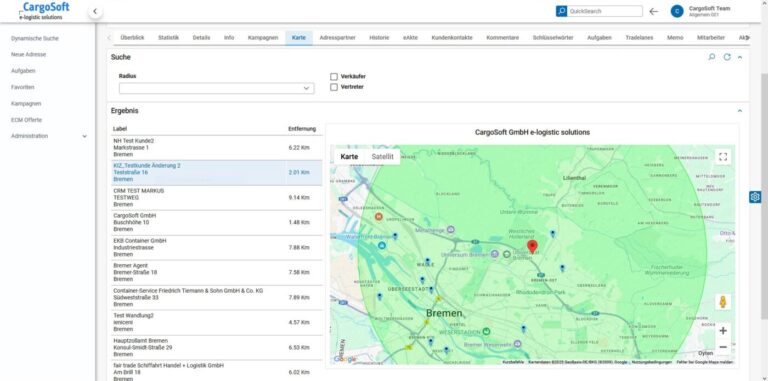The width and height of the screenshot is (768, 381).
Task: Sort by the Label column header
Action: [x=120, y=129]
